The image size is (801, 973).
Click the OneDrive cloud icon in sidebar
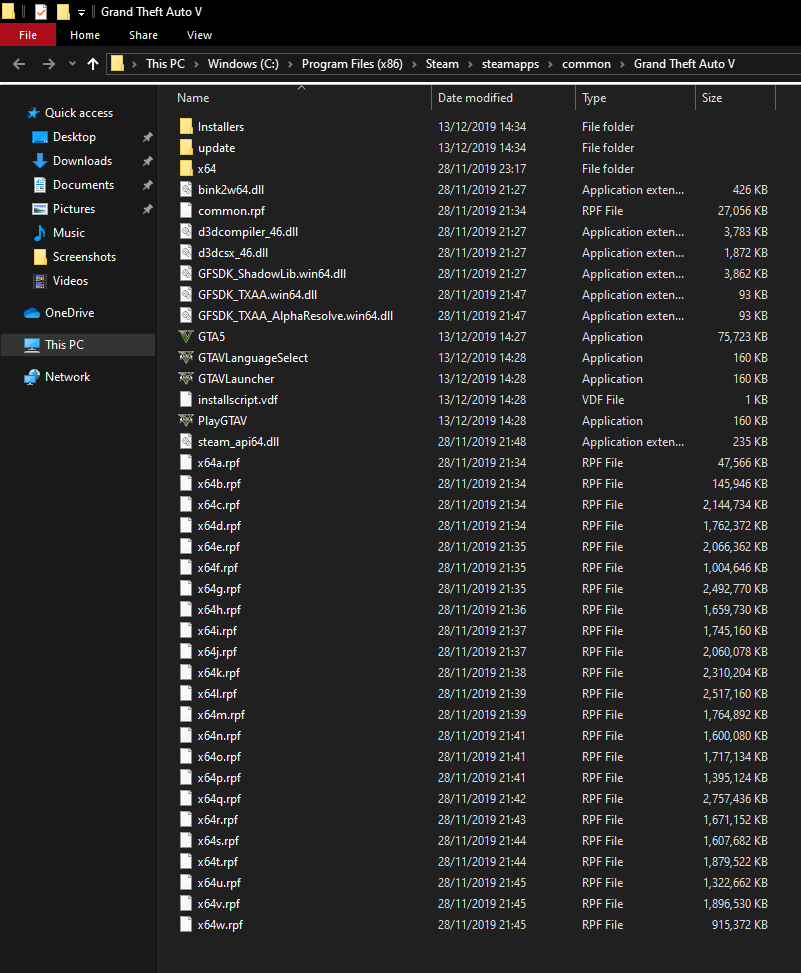(x=33, y=312)
